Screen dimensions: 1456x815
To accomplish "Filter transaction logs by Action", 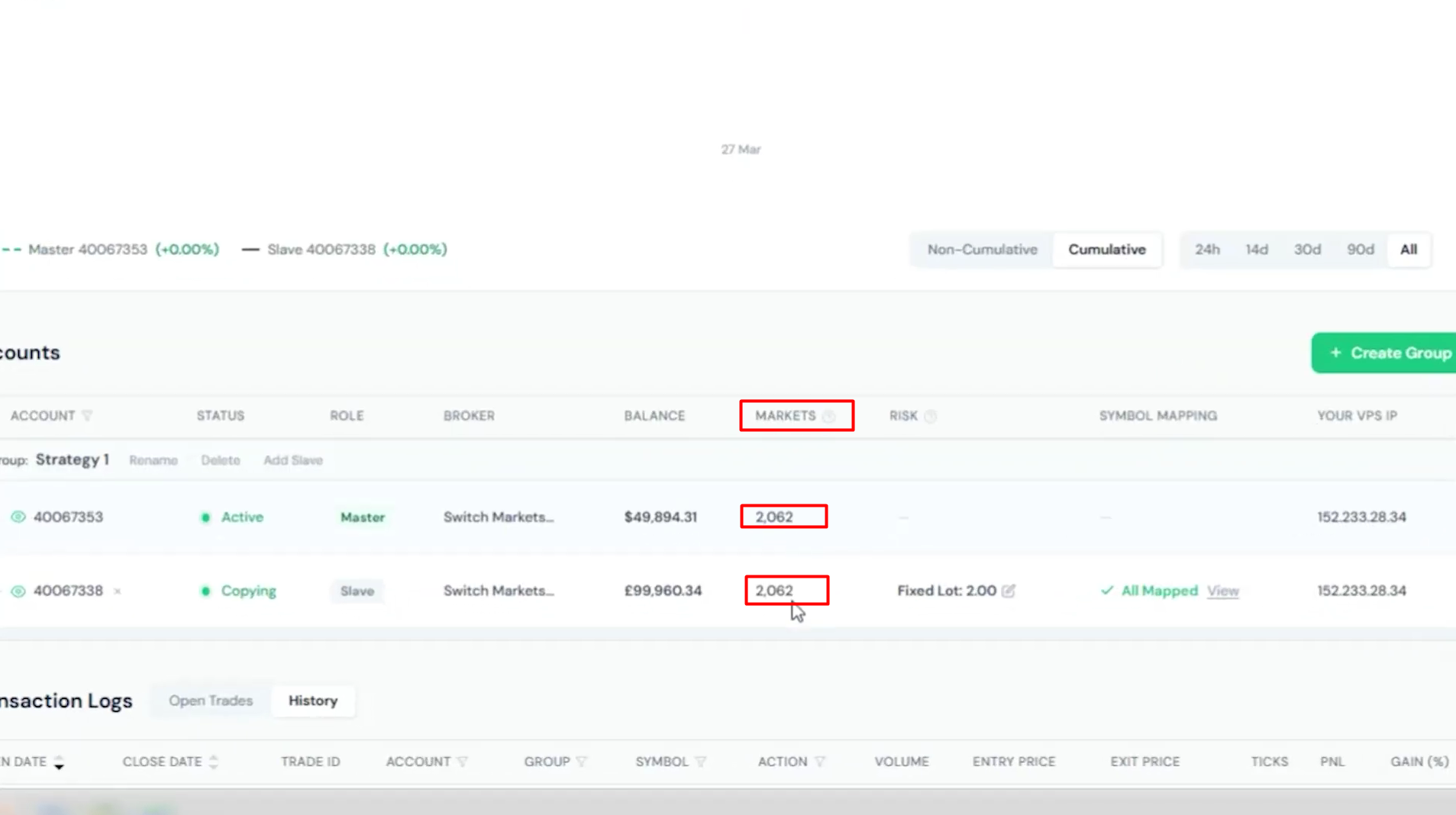I will click(820, 762).
